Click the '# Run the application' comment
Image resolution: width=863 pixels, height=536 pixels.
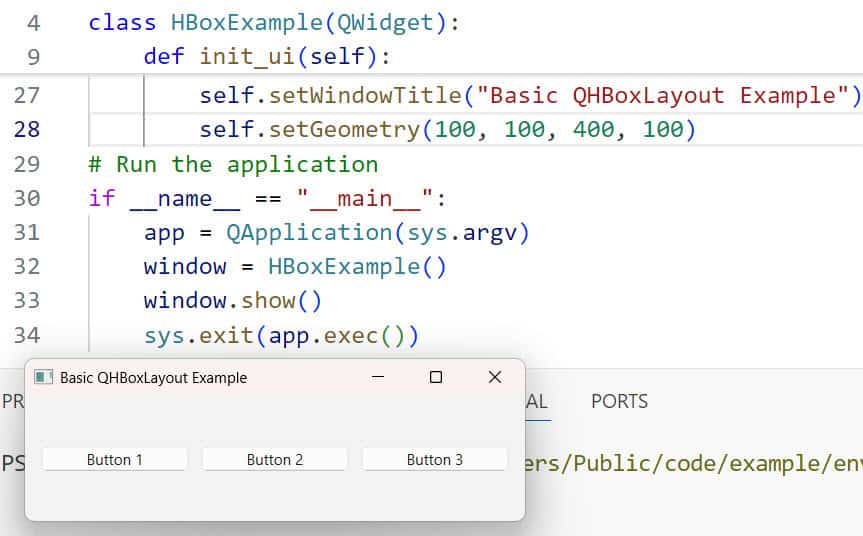233,165
